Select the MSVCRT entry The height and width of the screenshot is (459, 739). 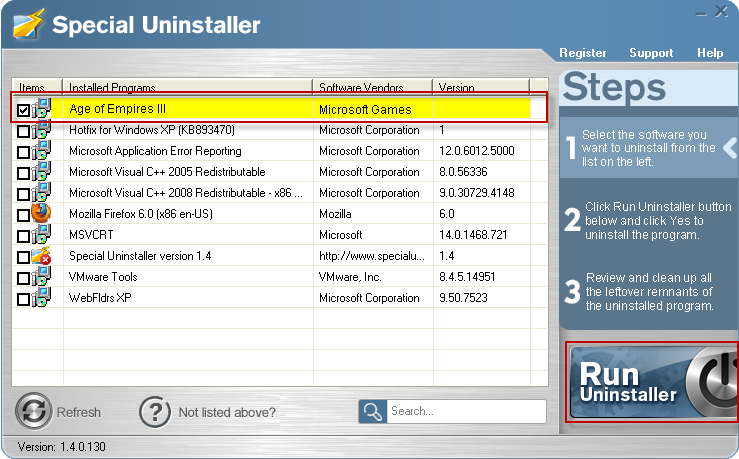click(91, 235)
